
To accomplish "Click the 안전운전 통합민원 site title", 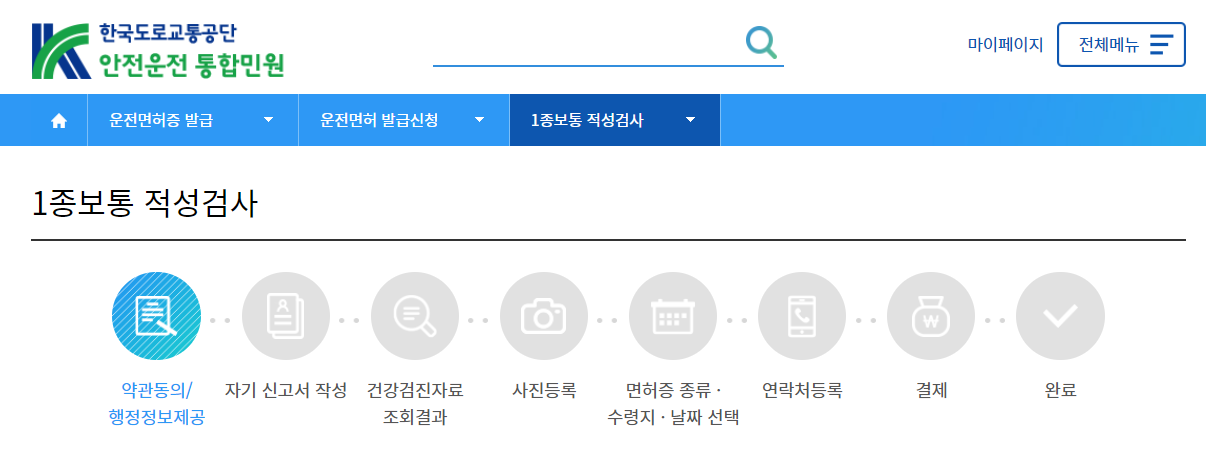I will (x=191, y=65).
